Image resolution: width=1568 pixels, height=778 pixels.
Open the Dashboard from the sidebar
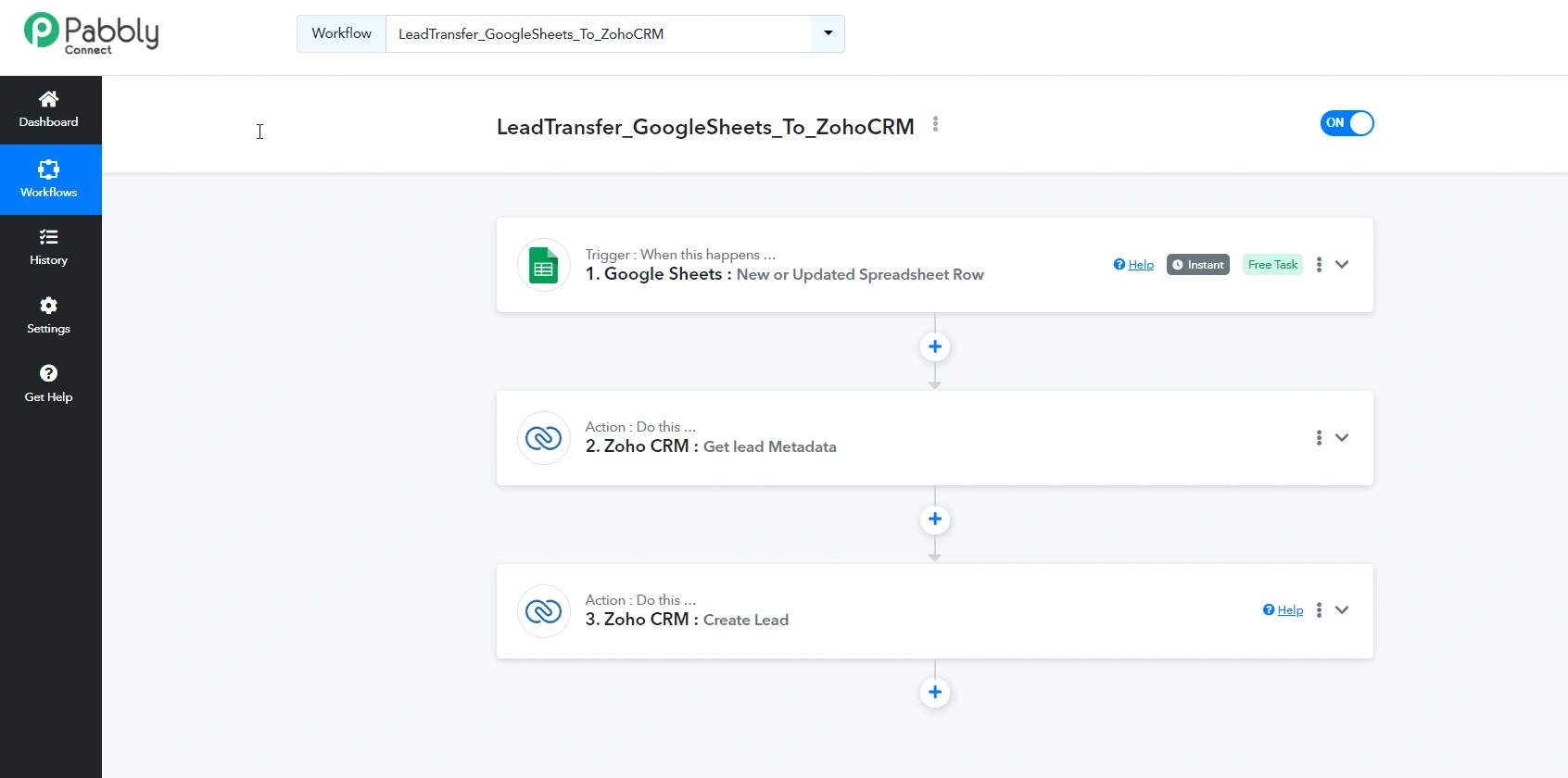tap(49, 109)
